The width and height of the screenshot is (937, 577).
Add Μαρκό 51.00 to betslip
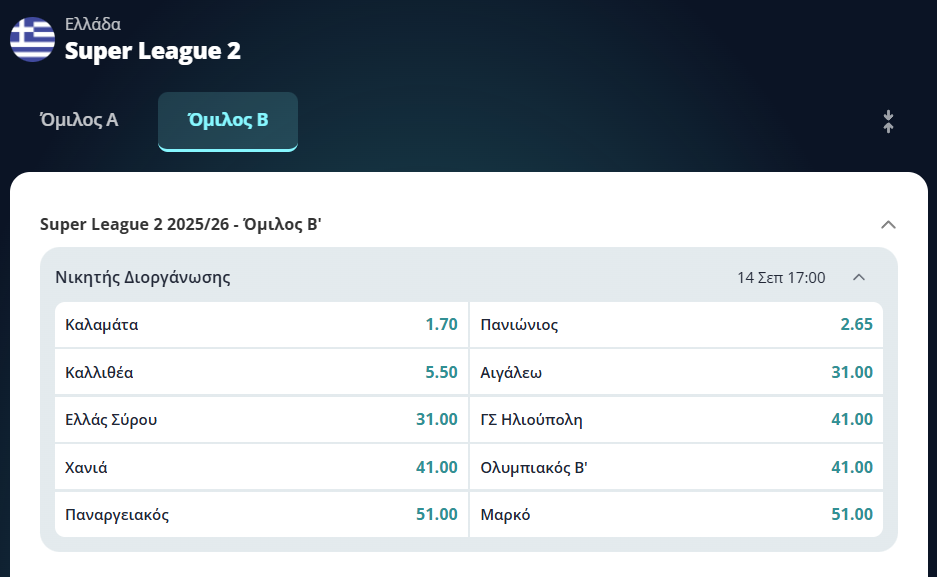(676, 514)
